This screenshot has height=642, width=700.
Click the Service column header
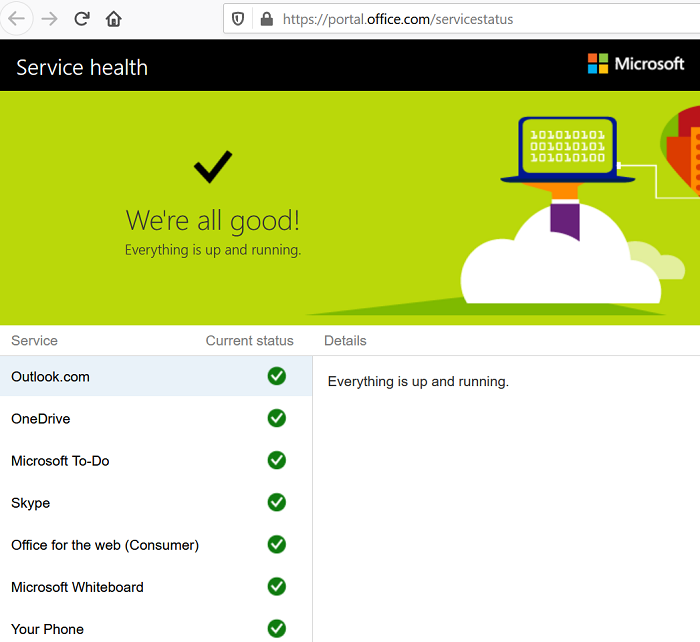[34, 341]
